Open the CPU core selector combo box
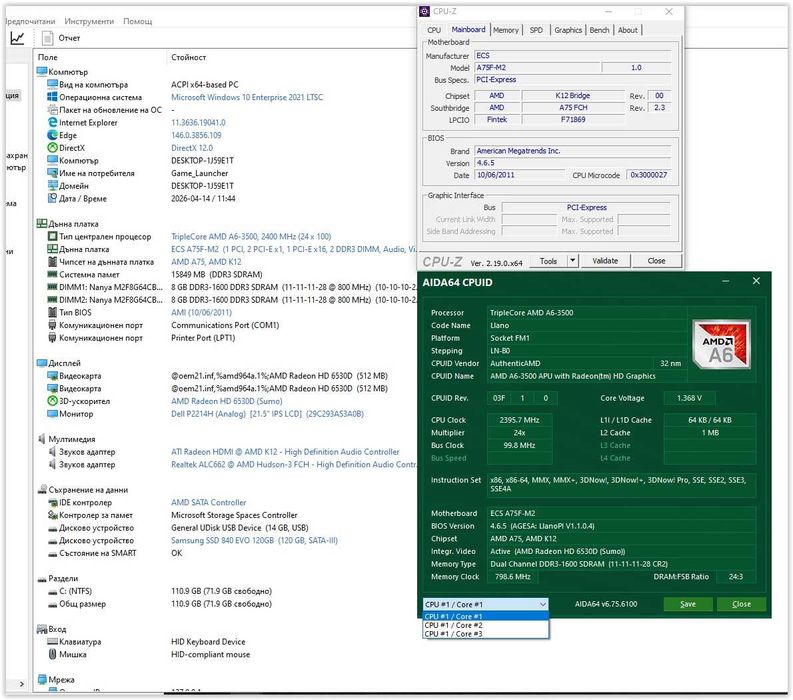Screen dimensions: 793x700 pyautogui.click(x=486, y=604)
